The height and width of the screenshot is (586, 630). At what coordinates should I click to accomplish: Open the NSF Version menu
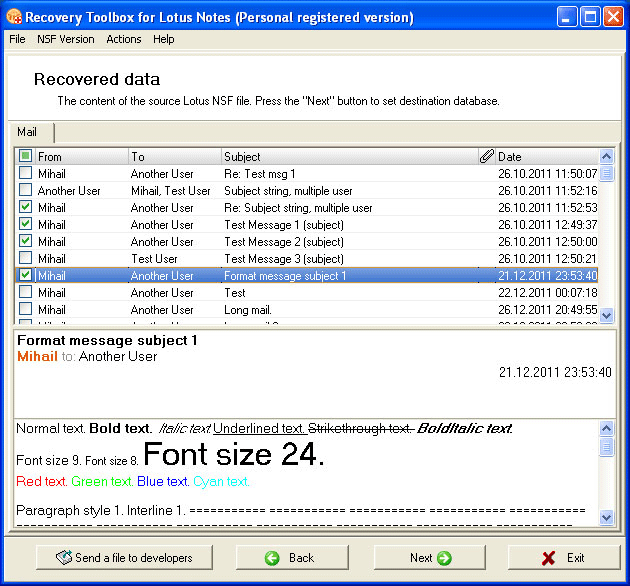pyautogui.click(x=65, y=39)
